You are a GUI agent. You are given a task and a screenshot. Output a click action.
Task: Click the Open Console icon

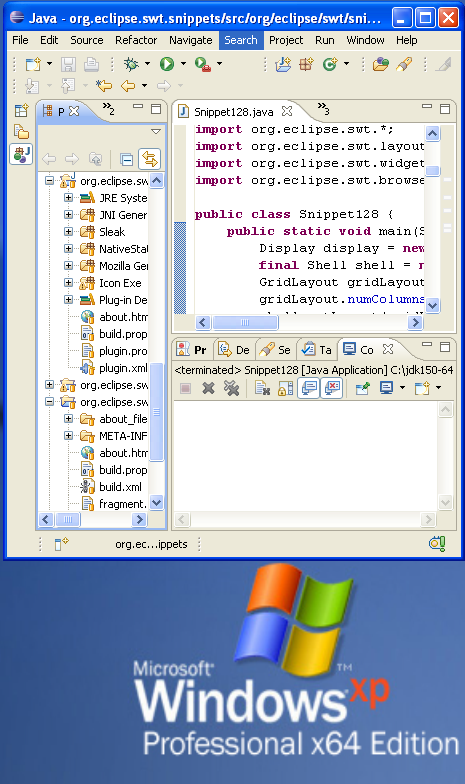click(422, 388)
